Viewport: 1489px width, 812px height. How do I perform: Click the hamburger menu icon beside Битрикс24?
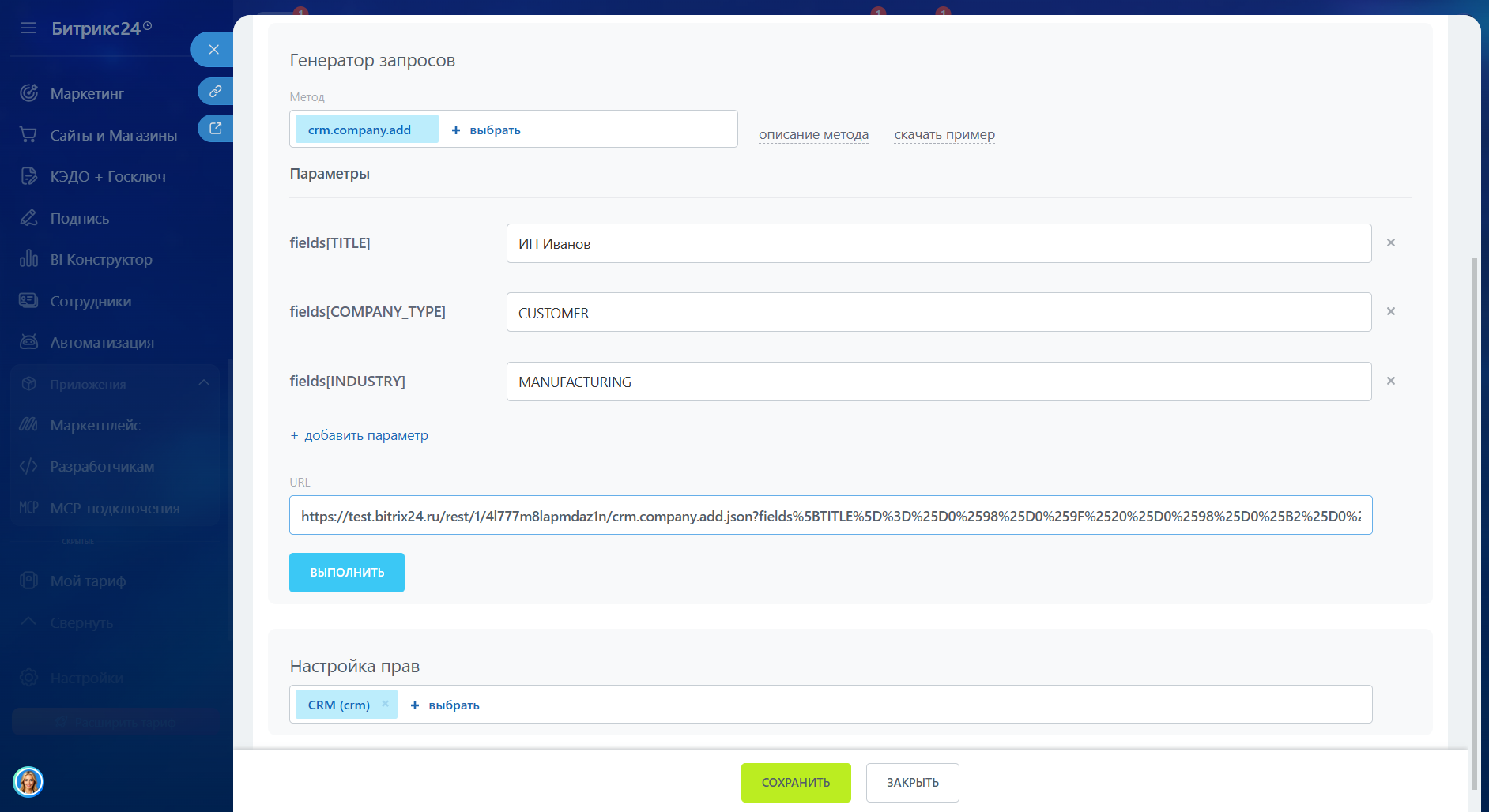pyautogui.click(x=28, y=28)
